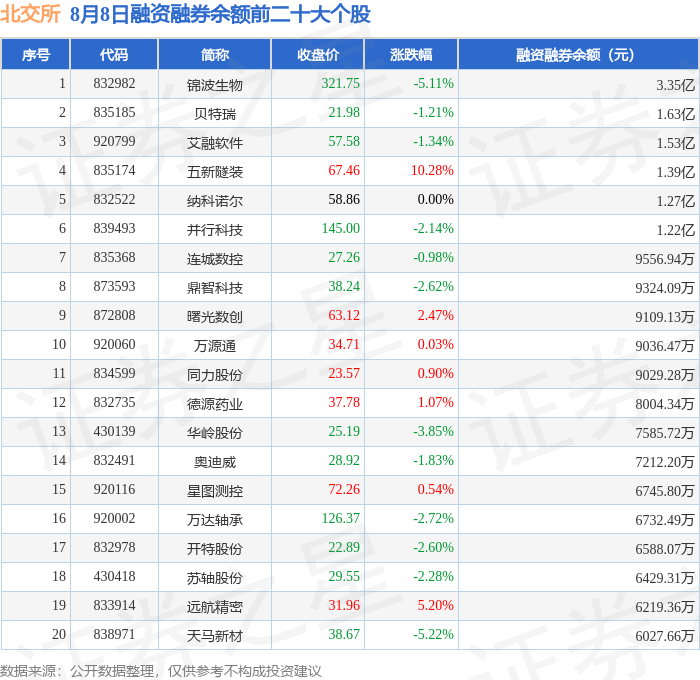The height and width of the screenshot is (680, 700).
Task: Select stock name 苏轴股份
Action: click(x=215, y=578)
